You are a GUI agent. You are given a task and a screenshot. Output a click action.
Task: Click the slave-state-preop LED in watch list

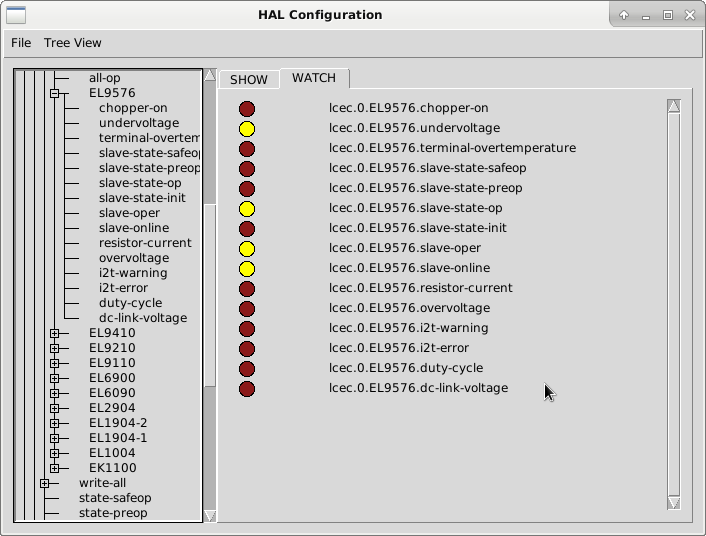(247, 189)
